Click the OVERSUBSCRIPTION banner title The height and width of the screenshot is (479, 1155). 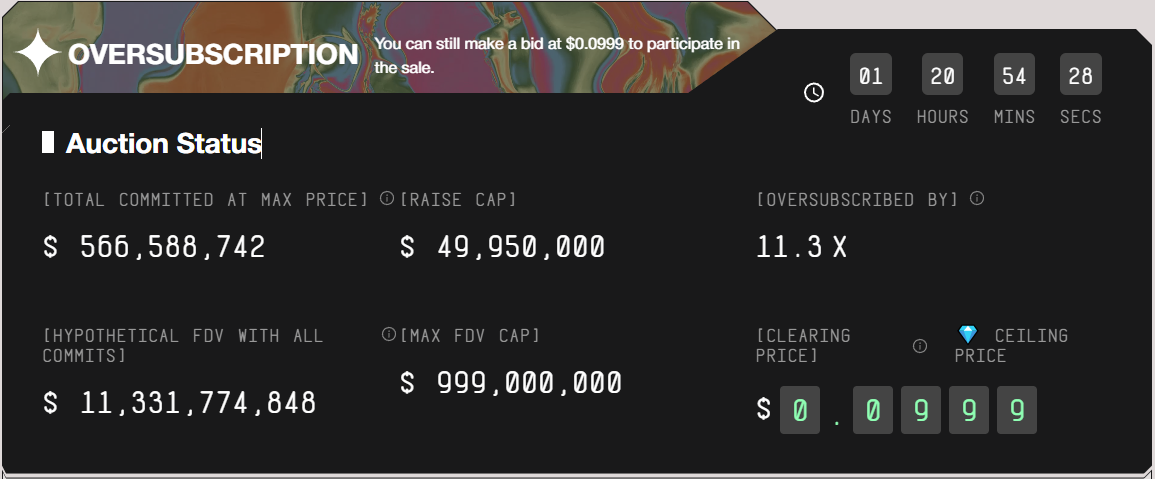(213, 54)
